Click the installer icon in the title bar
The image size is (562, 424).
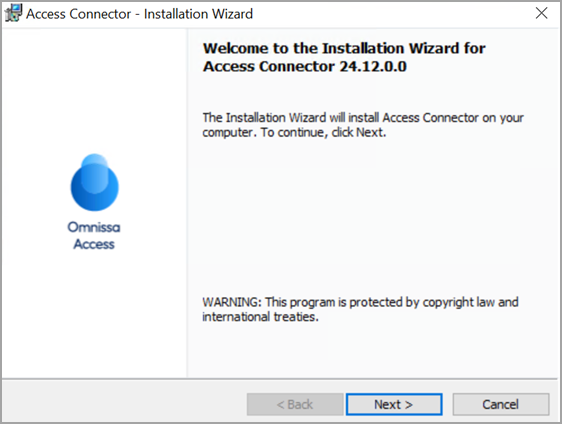[13, 14]
